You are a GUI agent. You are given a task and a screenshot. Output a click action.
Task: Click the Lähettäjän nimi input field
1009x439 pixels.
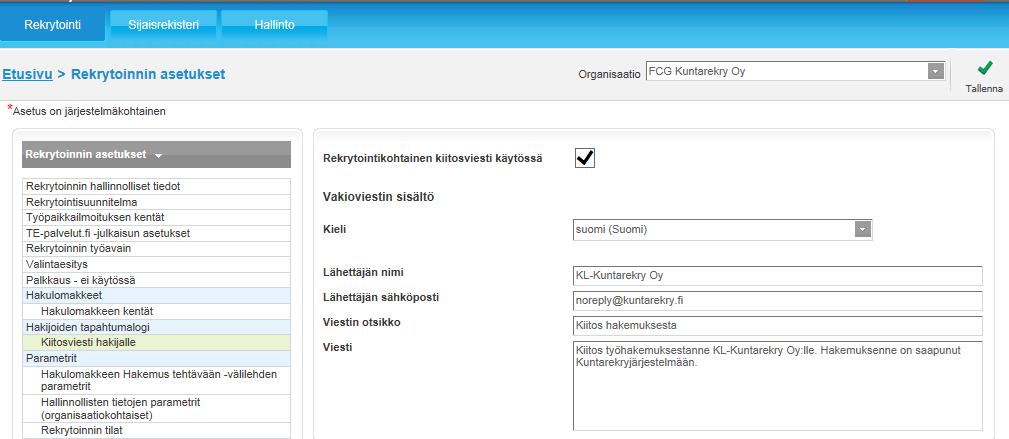777,276
